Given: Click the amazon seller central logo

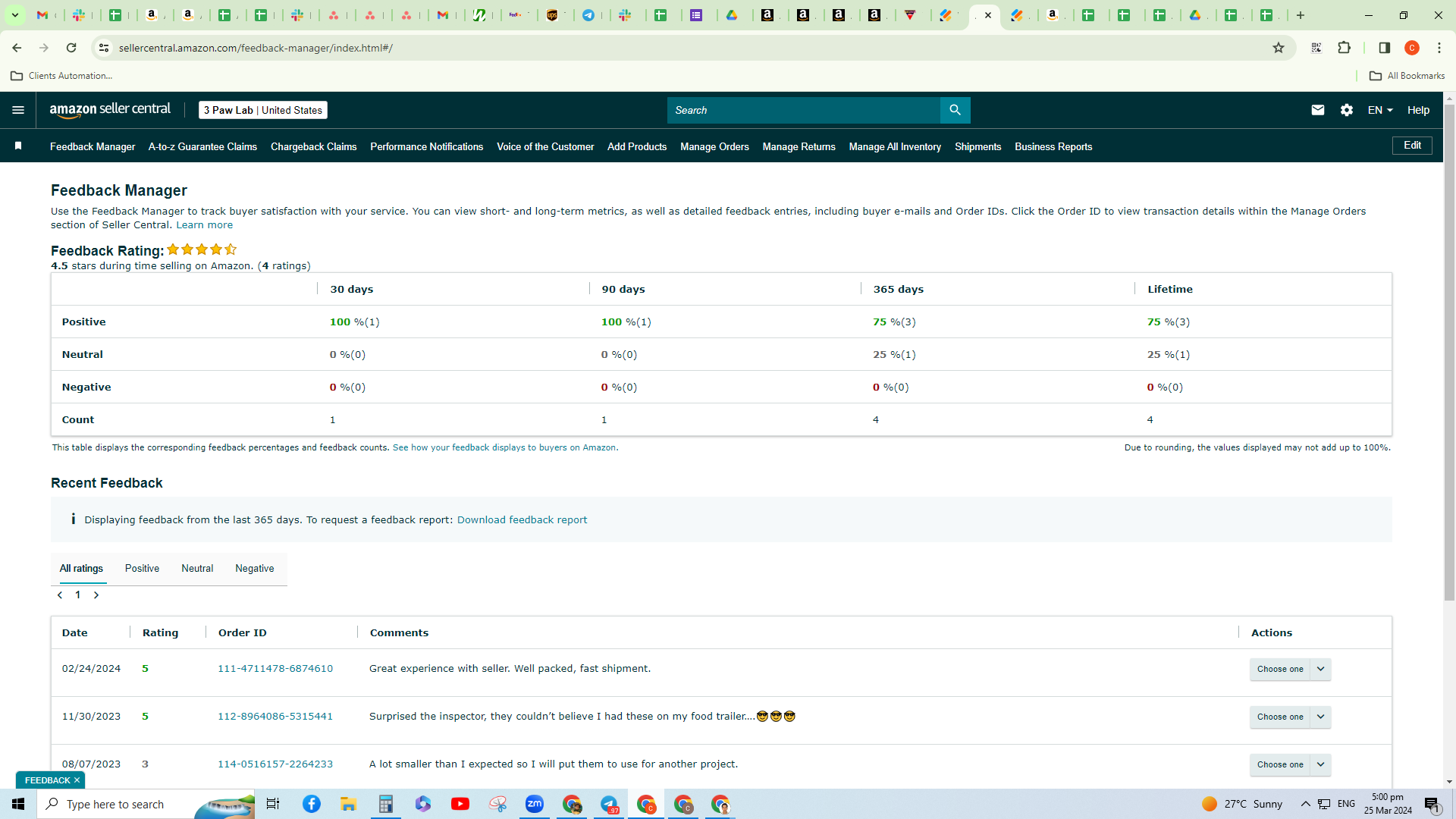Looking at the screenshot, I should tap(110, 110).
